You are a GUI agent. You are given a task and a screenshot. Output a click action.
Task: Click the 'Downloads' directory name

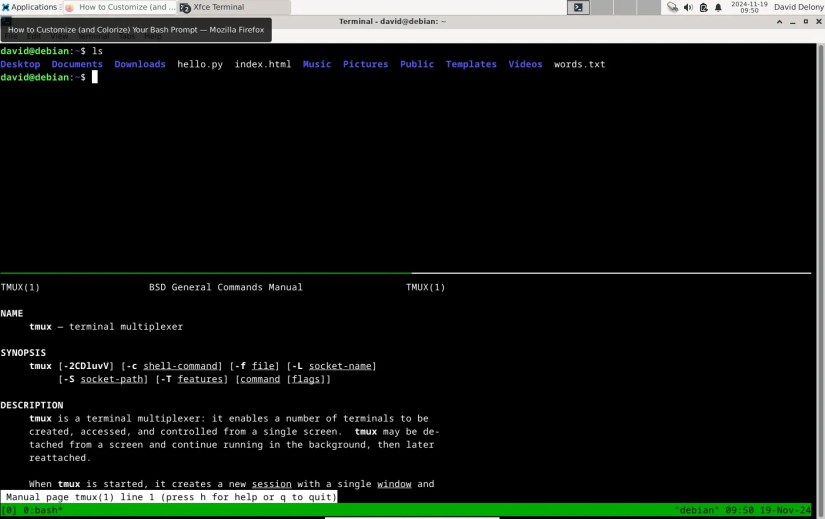click(140, 64)
